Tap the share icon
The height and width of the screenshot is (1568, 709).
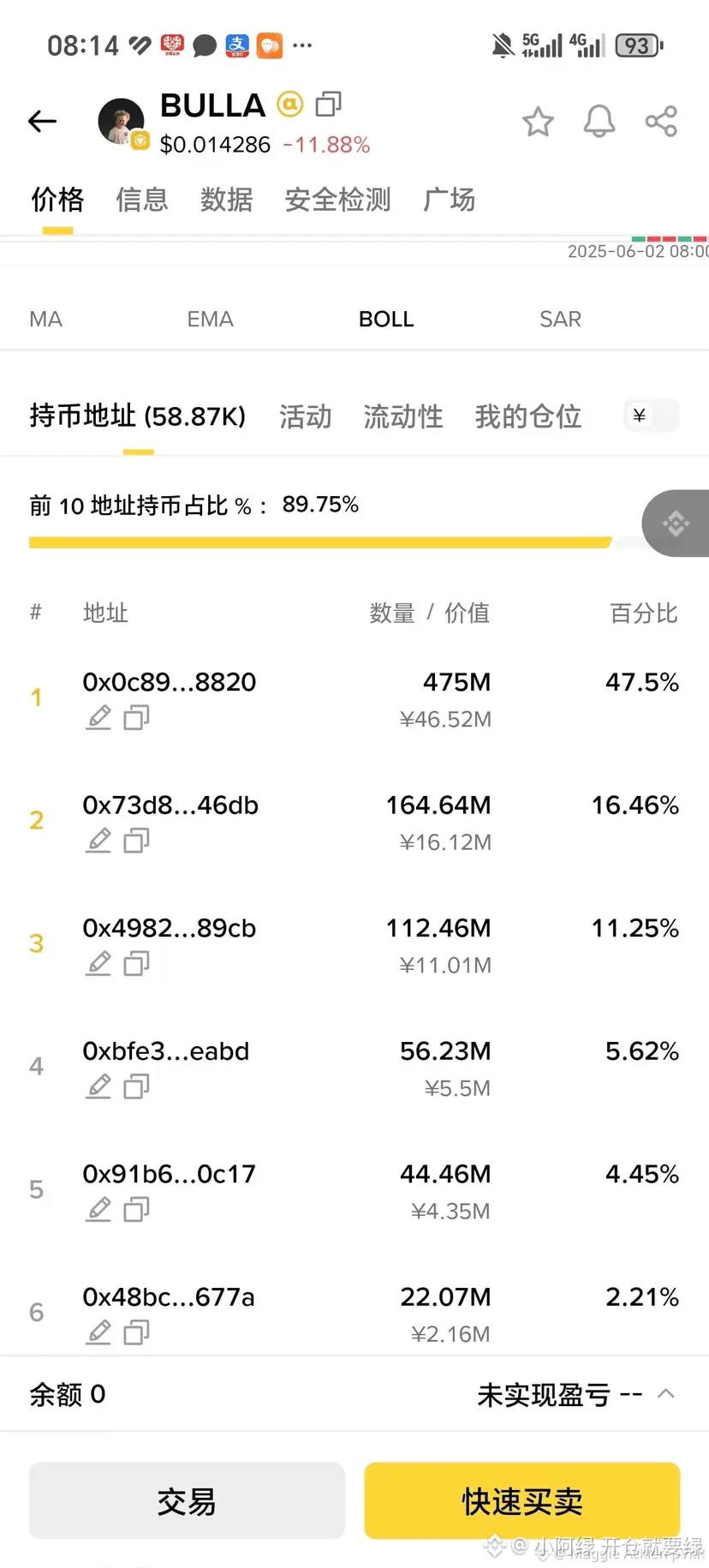pos(661,122)
